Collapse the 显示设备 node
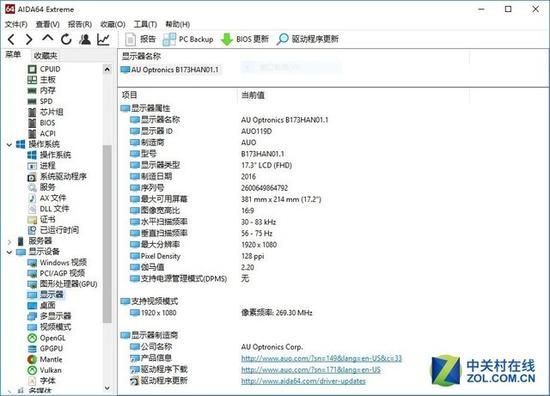This screenshot has width=550, height=396. point(9,252)
